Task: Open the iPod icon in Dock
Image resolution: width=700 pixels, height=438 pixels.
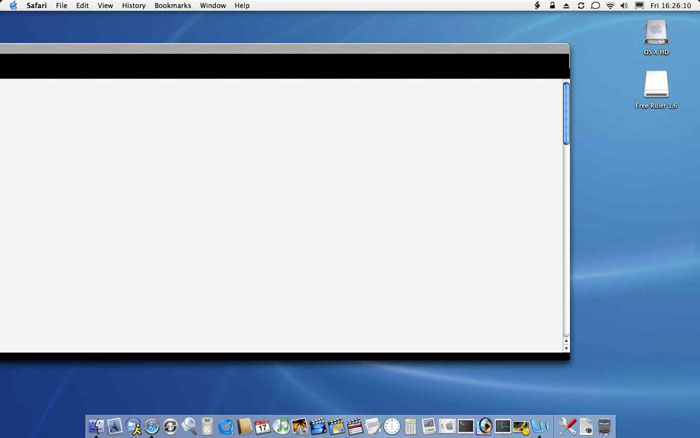Action: coord(207,427)
